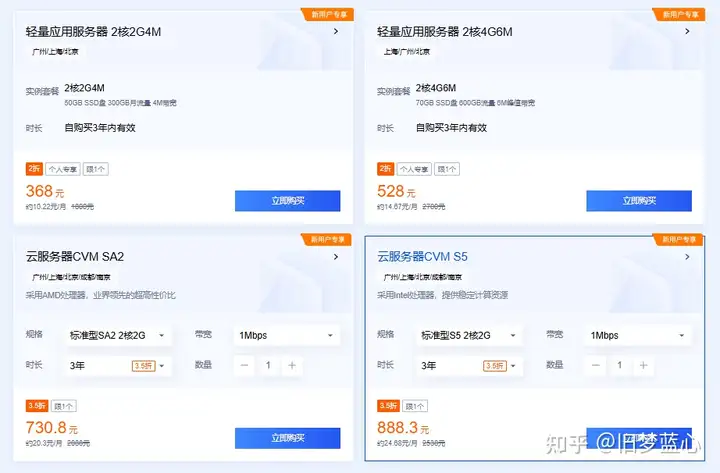This screenshot has height=473, width=720.
Task: Increase quantity on the CVM SA2 card
Action: [x=292, y=366]
